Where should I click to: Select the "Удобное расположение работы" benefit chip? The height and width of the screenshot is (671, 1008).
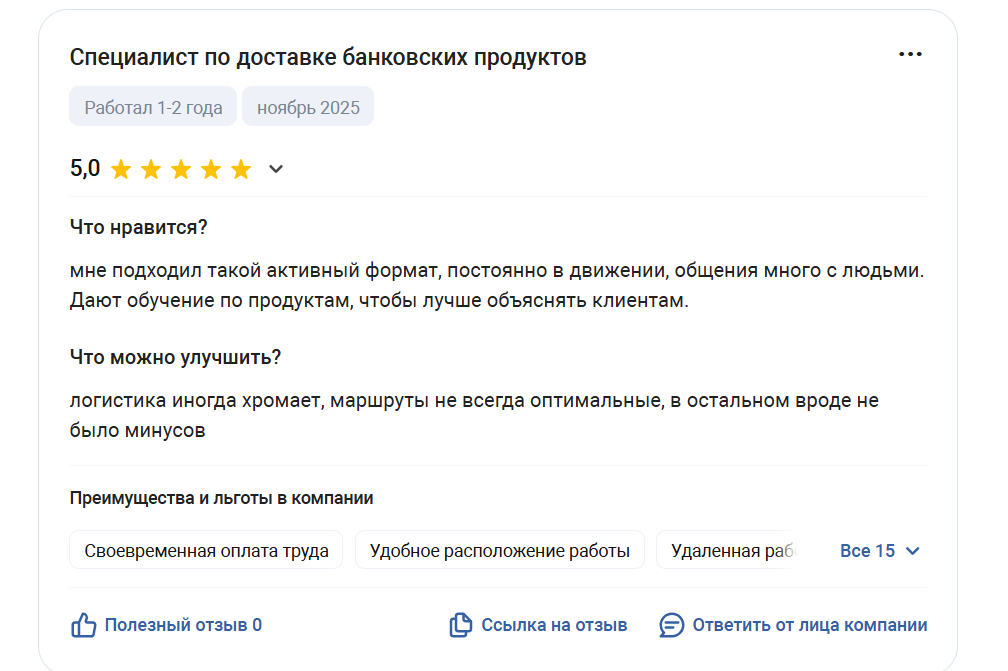tap(500, 551)
